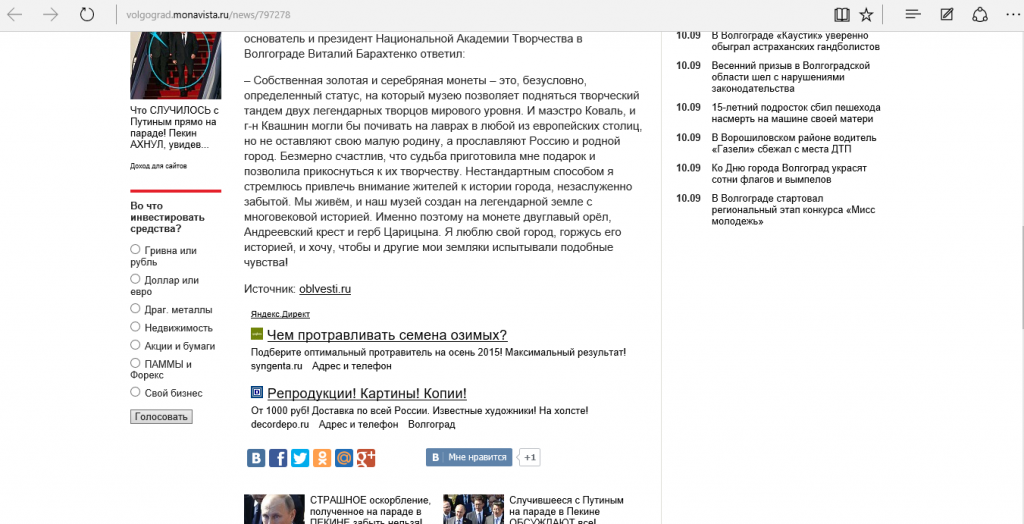Open news 'Ко Дню города Волгоград украсят'
The width and height of the screenshot is (1024, 524).
789,174
